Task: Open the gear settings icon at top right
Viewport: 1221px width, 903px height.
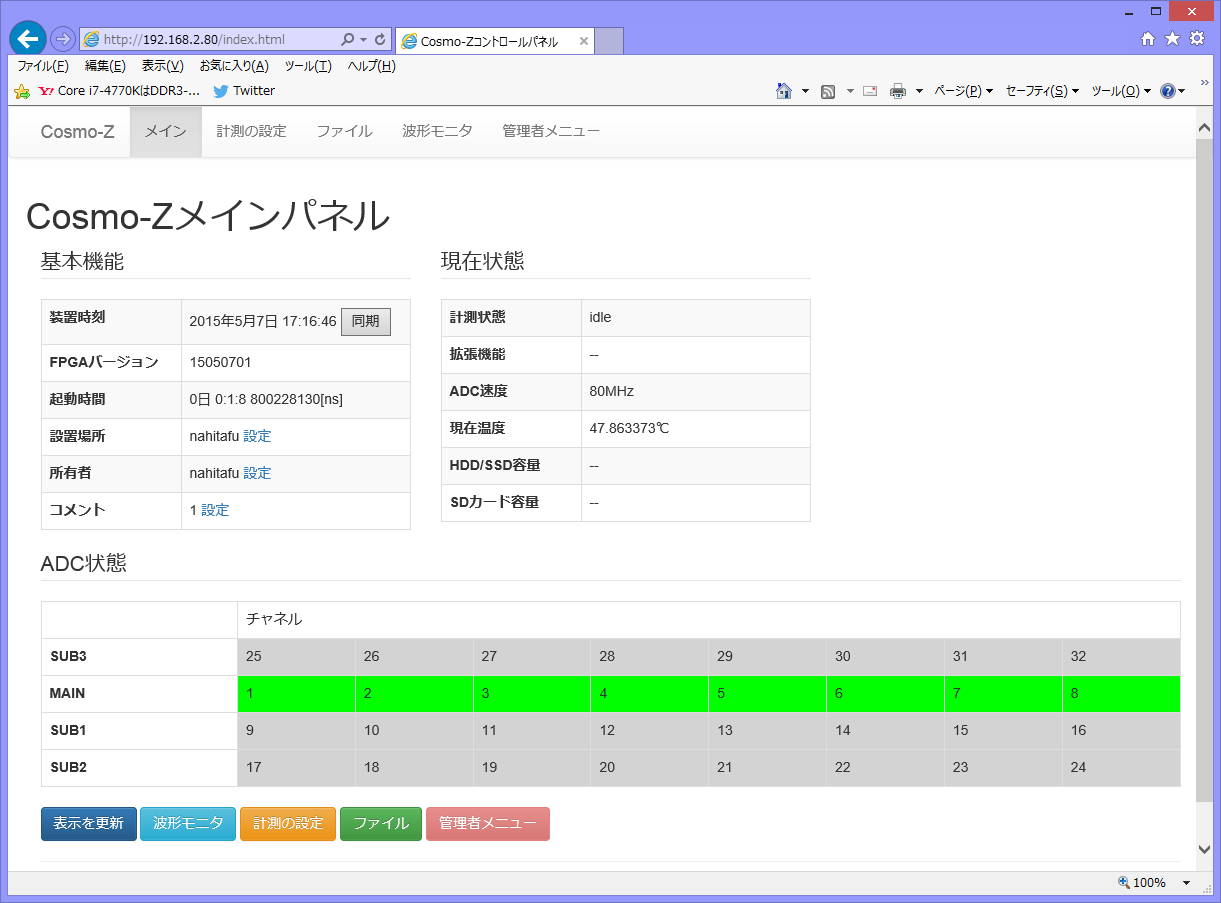Action: [1196, 39]
